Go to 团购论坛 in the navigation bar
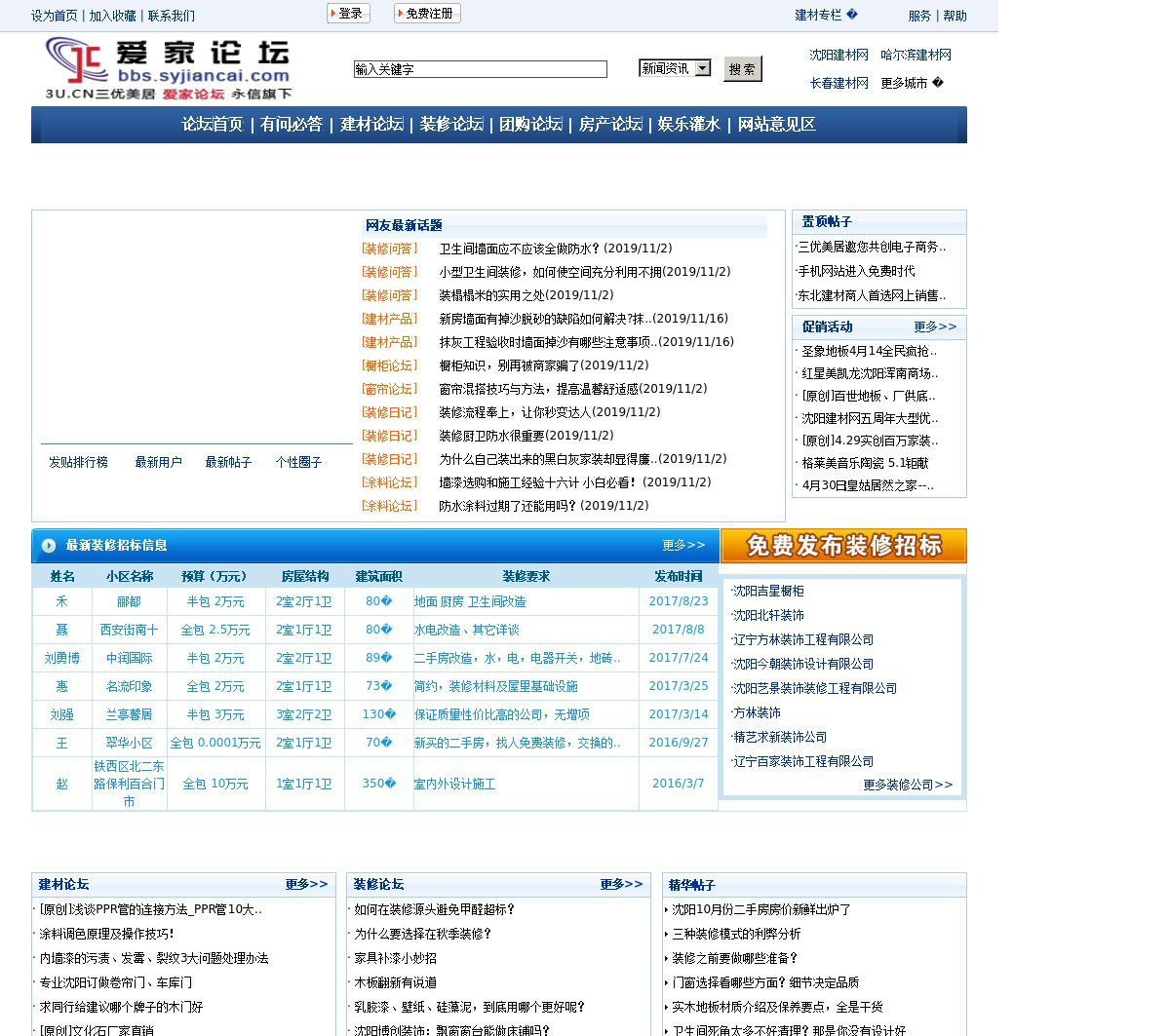This screenshot has height=1036, width=1170. click(x=530, y=125)
